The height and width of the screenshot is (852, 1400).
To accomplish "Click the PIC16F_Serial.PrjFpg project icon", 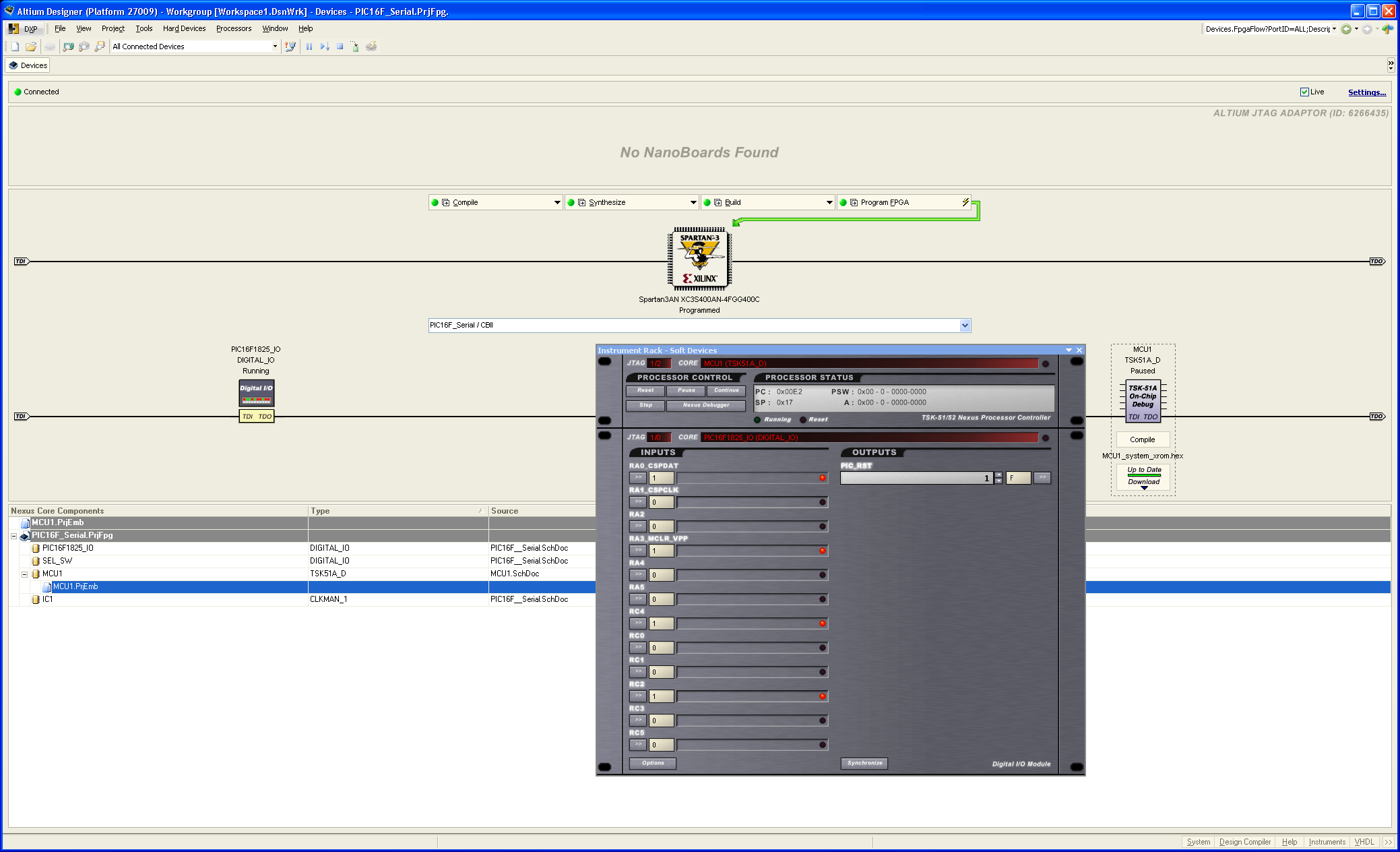I will pos(25,536).
